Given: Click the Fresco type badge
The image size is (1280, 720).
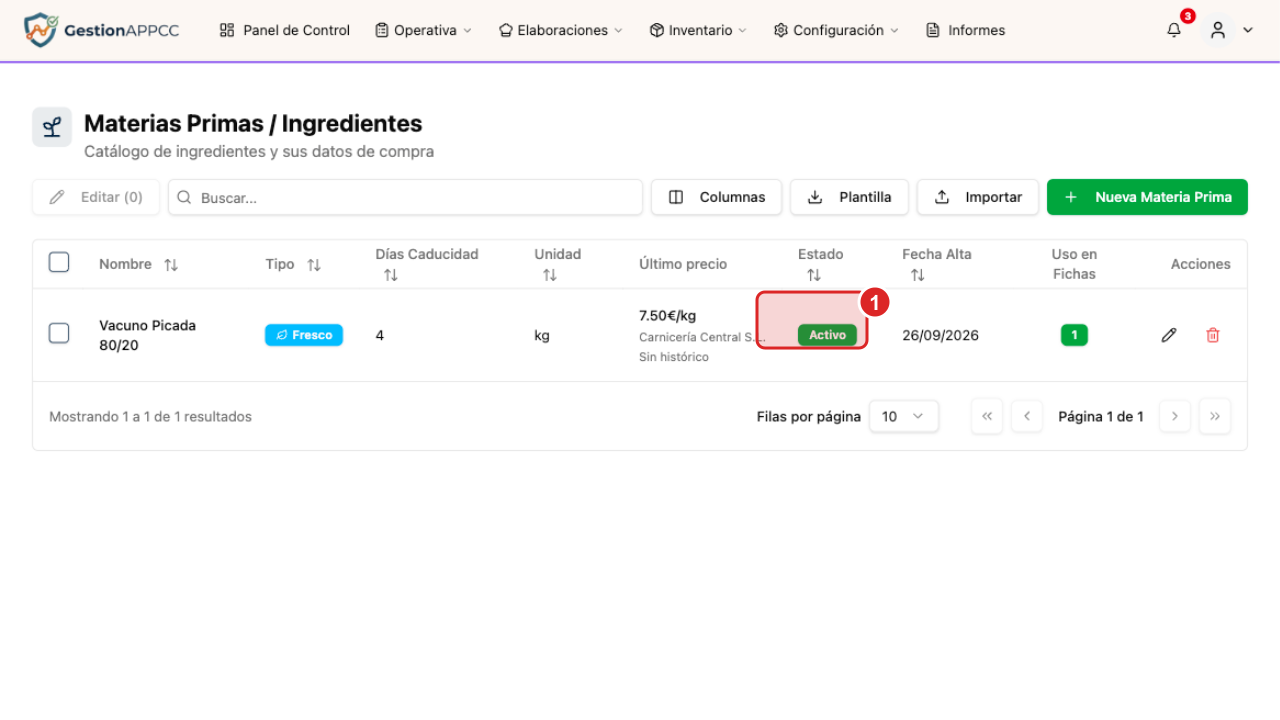Looking at the screenshot, I should [x=304, y=335].
